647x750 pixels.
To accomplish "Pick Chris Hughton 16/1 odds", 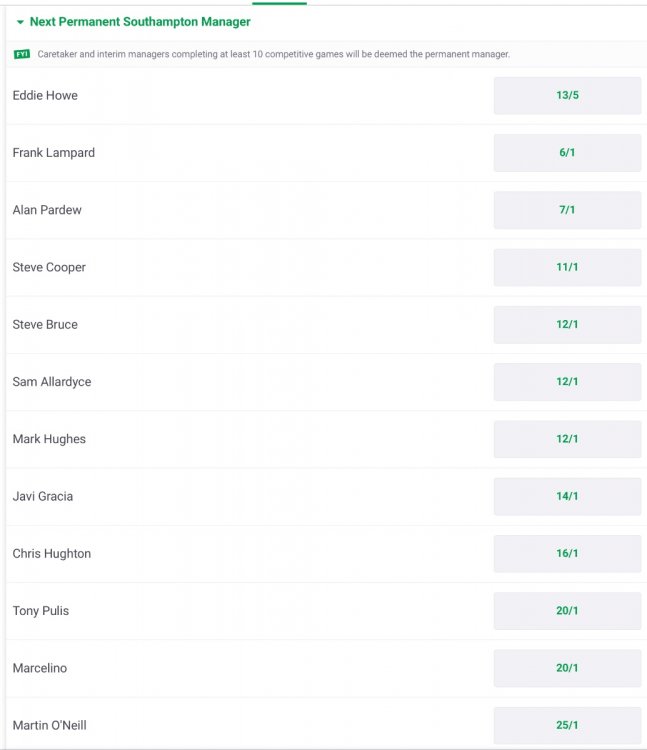I will 567,554.
